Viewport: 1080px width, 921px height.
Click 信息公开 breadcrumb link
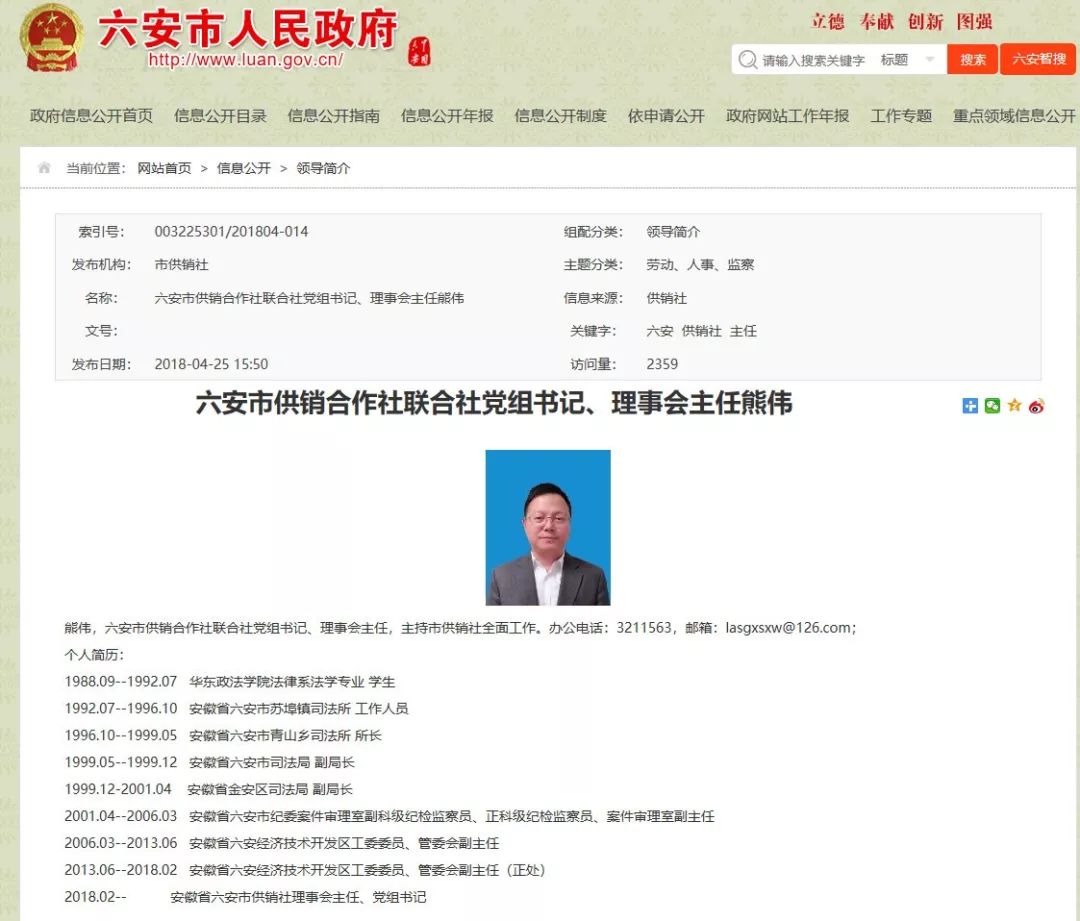tap(244, 168)
